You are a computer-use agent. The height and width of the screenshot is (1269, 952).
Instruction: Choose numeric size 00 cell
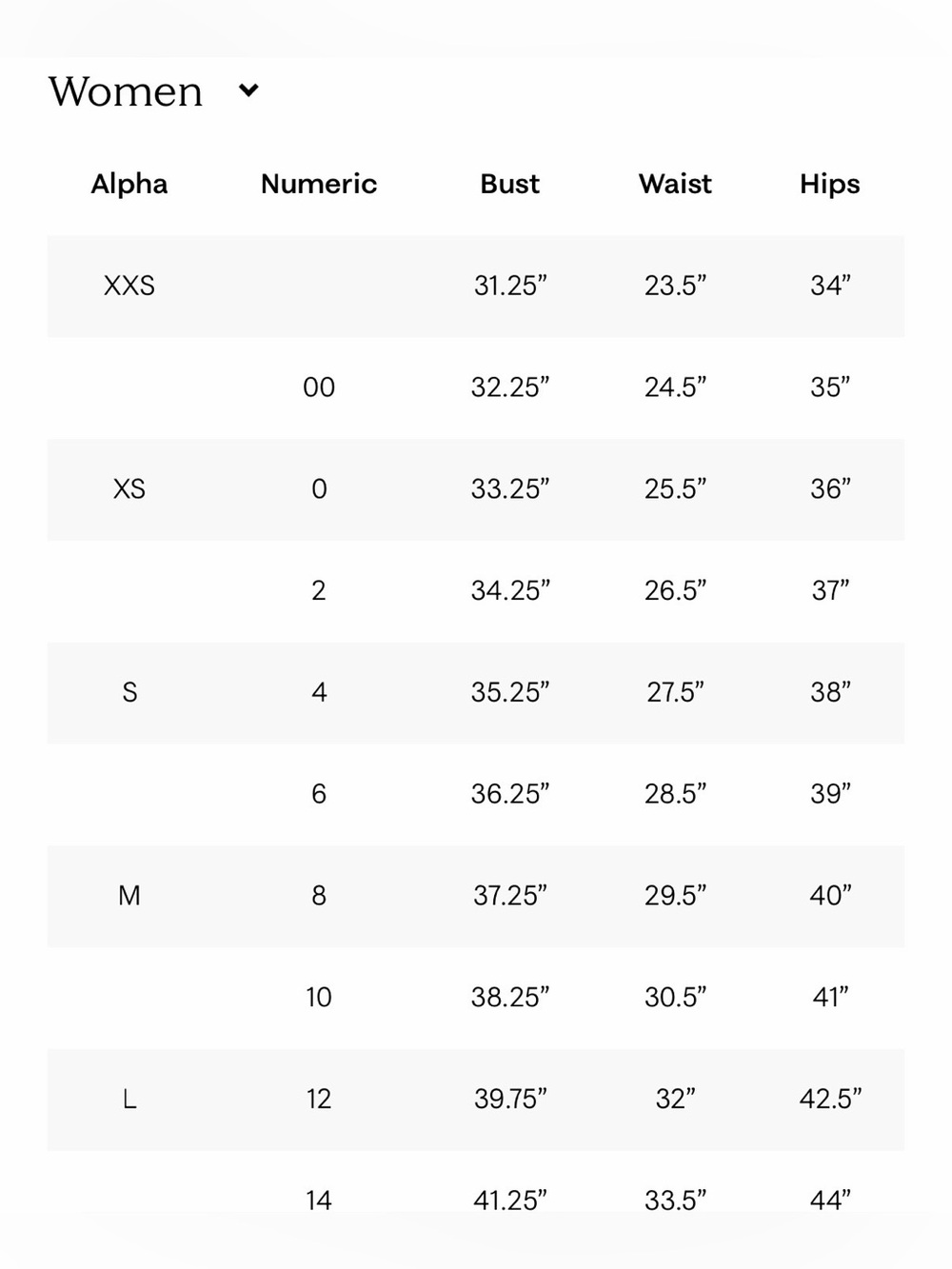(x=319, y=387)
